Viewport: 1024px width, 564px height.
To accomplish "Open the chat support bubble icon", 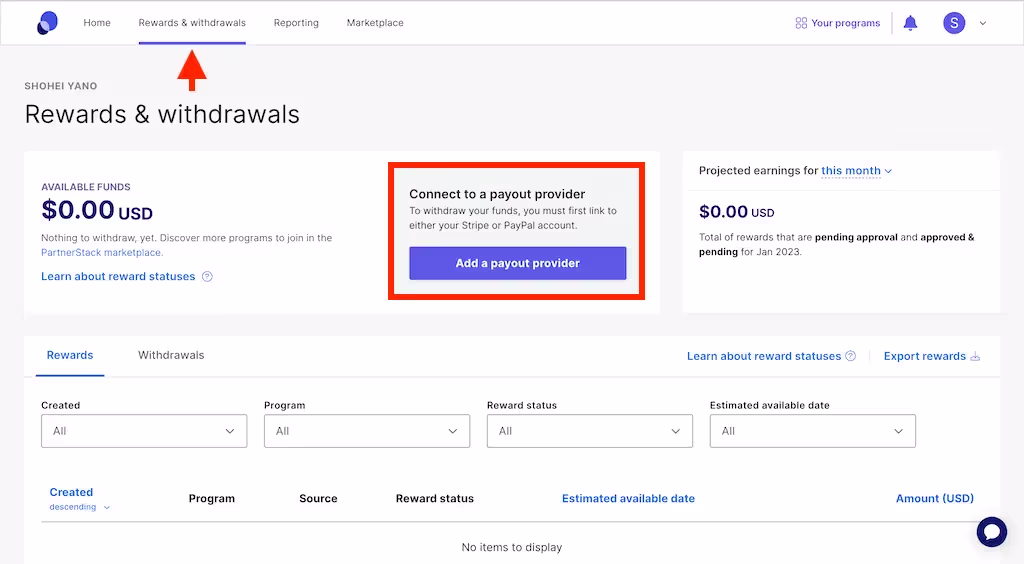I will pos(992,532).
